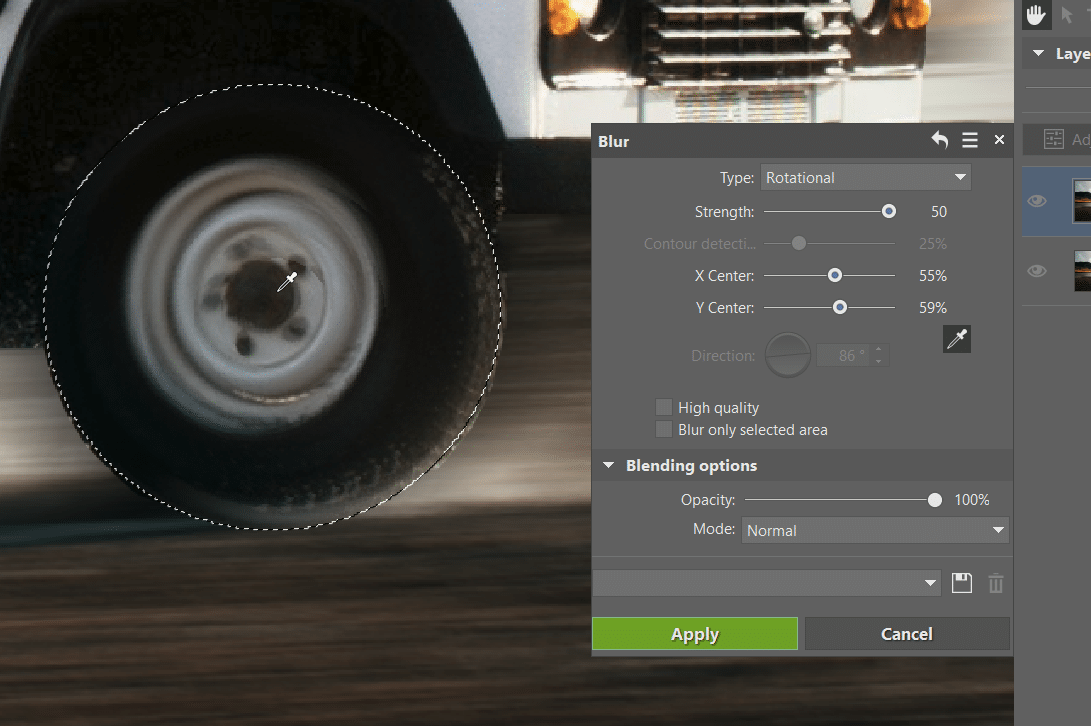Collapse the Blending options section
Viewport: 1091px width, 726px height.
pyautogui.click(x=609, y=465)
